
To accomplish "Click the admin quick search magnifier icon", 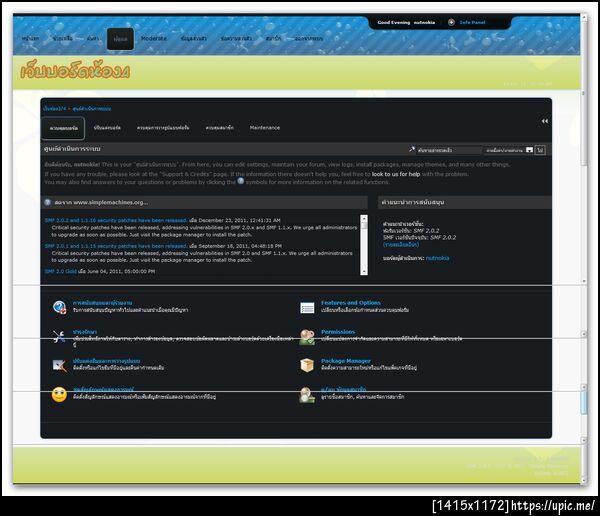I will 412,150.
